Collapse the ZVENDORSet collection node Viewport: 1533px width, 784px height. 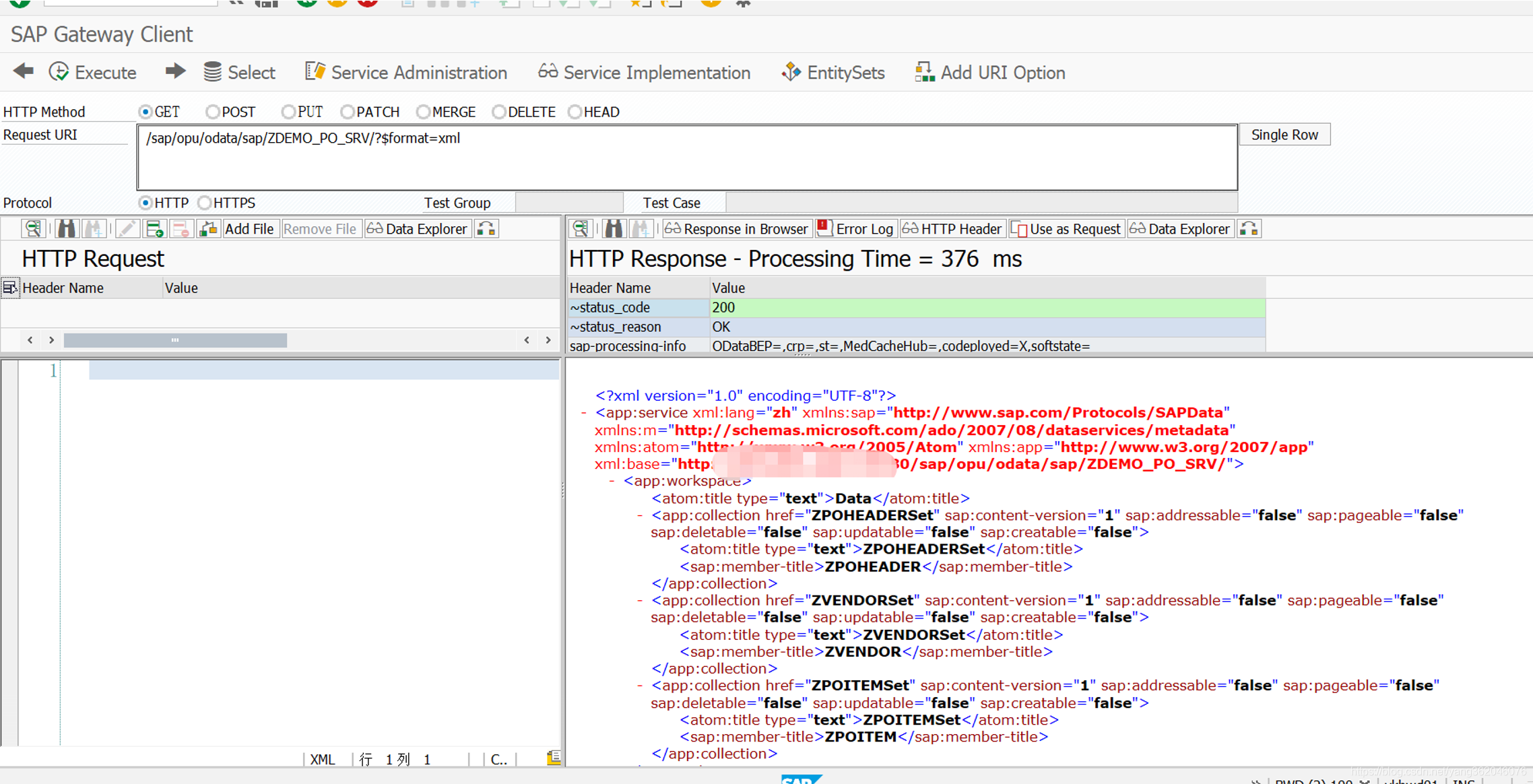(x=640, y=600)
